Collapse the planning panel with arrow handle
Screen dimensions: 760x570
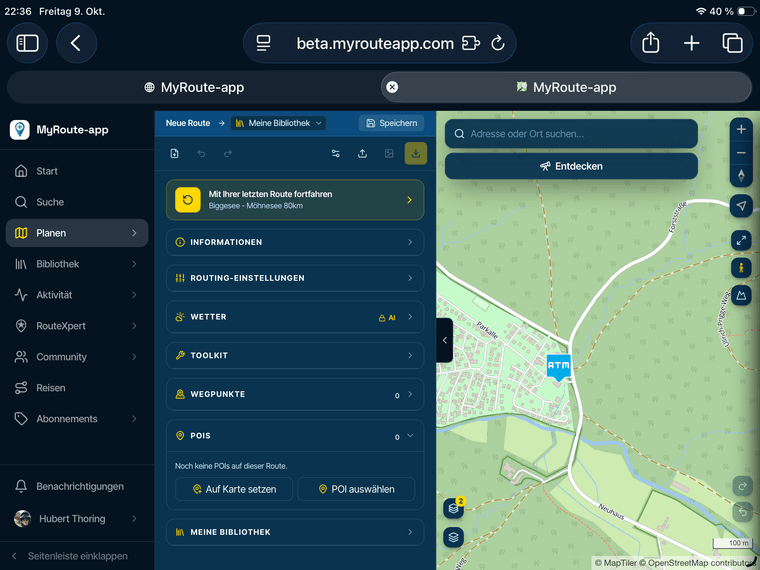pyautogui.click(x=444, y=340)
